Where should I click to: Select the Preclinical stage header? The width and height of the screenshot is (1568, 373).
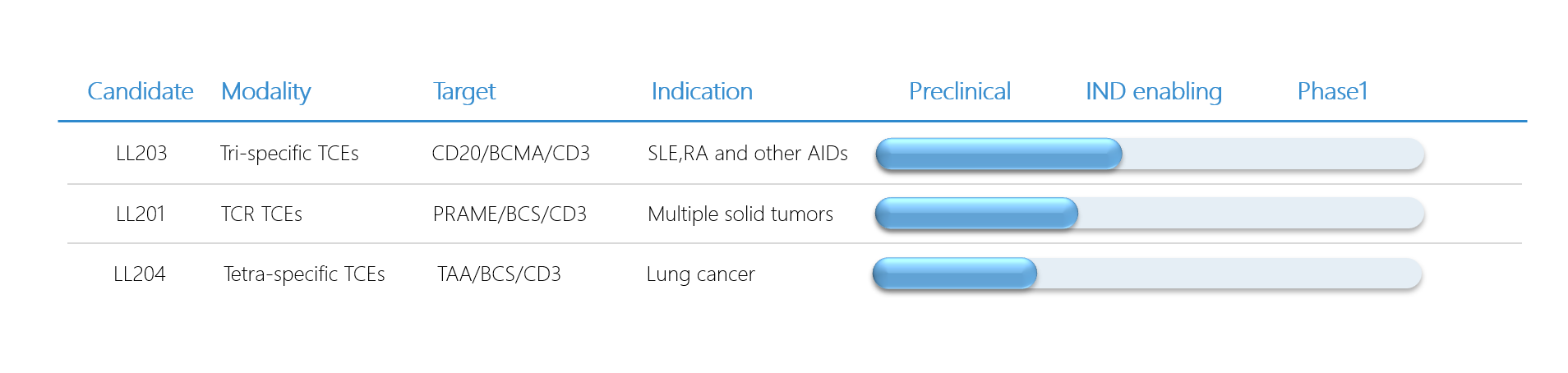pos(960,91)
